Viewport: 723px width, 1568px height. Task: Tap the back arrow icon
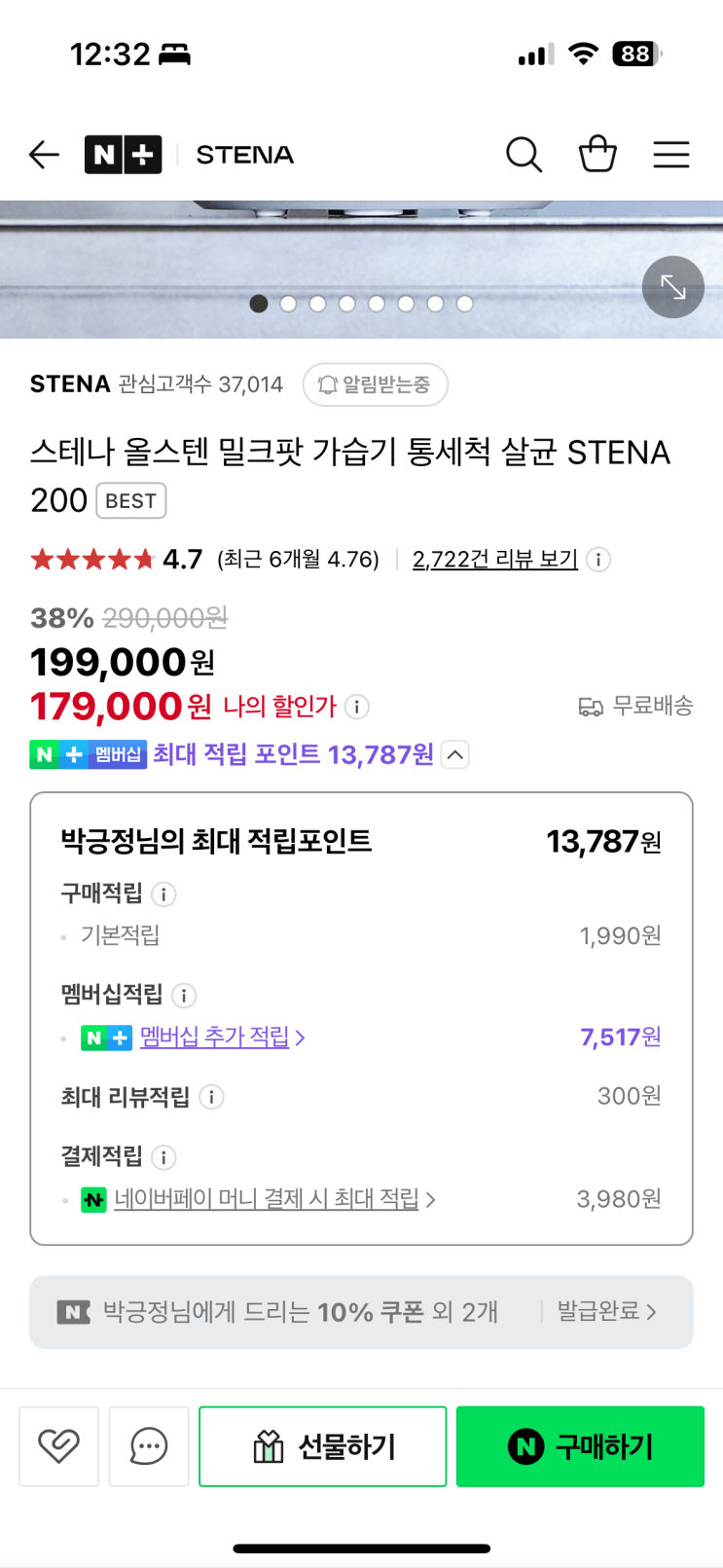(44, 154)
